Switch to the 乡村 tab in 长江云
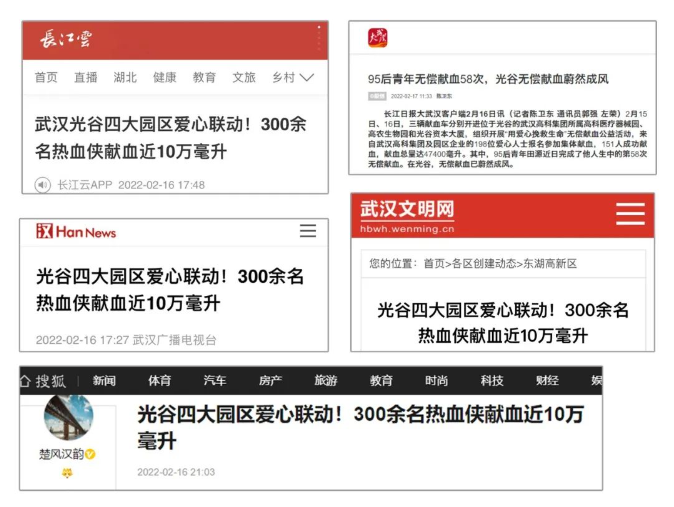The width and height of the screenshot is (674, 507). tap(283, 77)
